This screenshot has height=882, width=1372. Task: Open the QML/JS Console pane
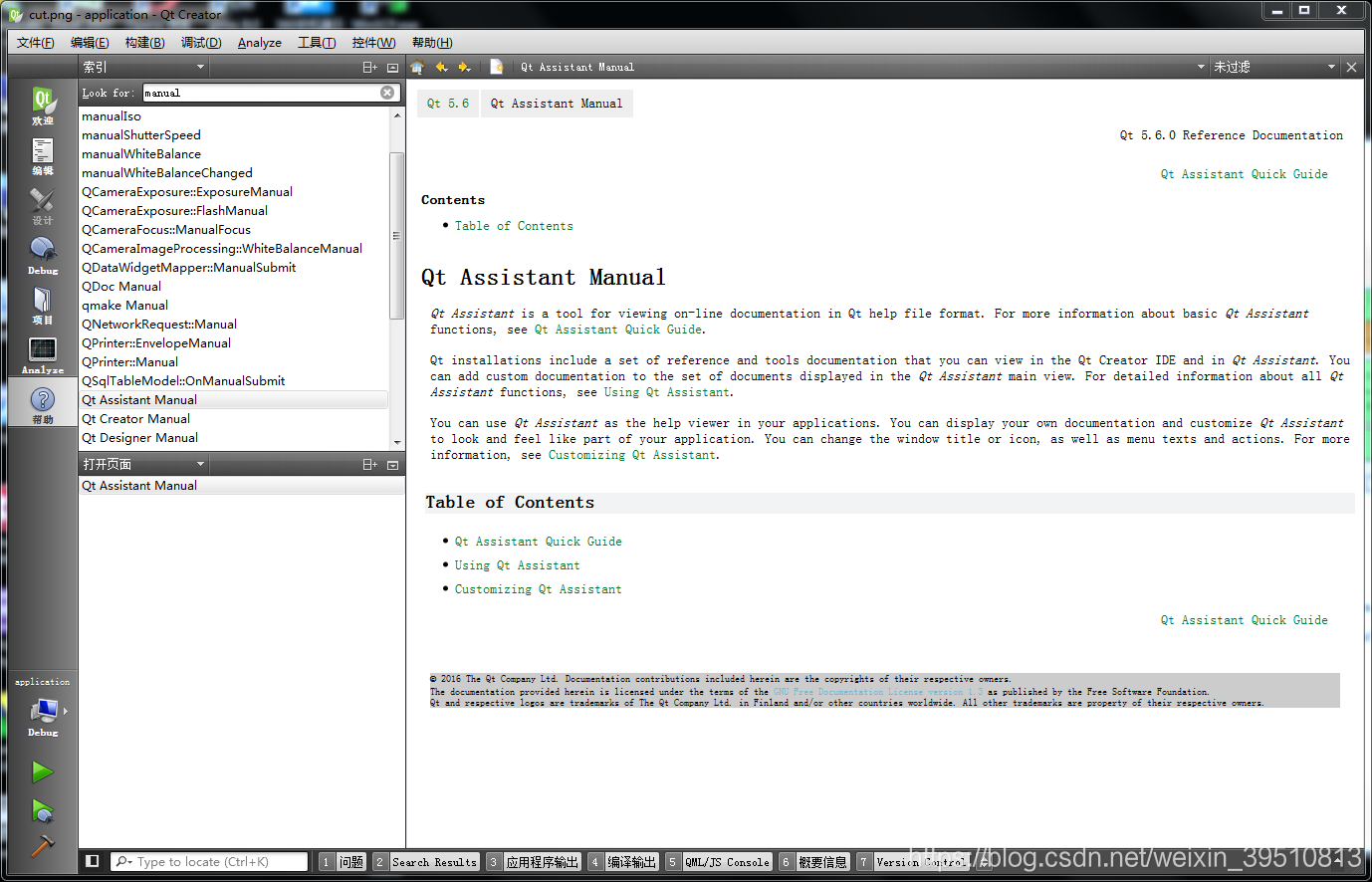pos(719,862)
